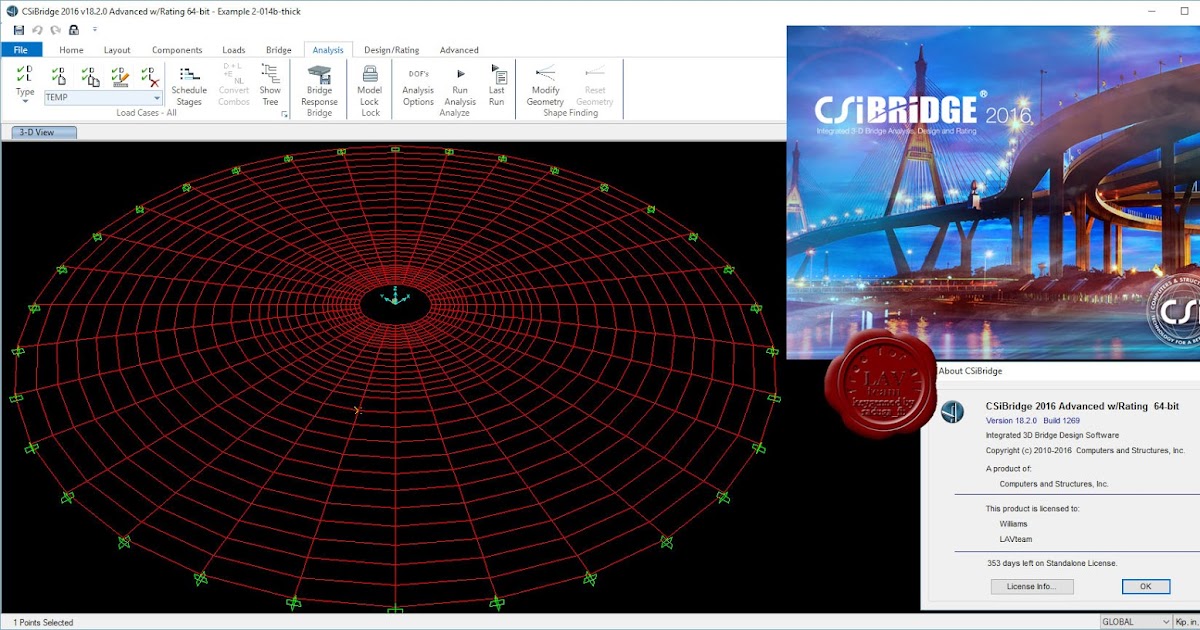This screenshot has height=630, width=1200.
Task: Open Bridge Response settings
Action: (x=319, y=86)
